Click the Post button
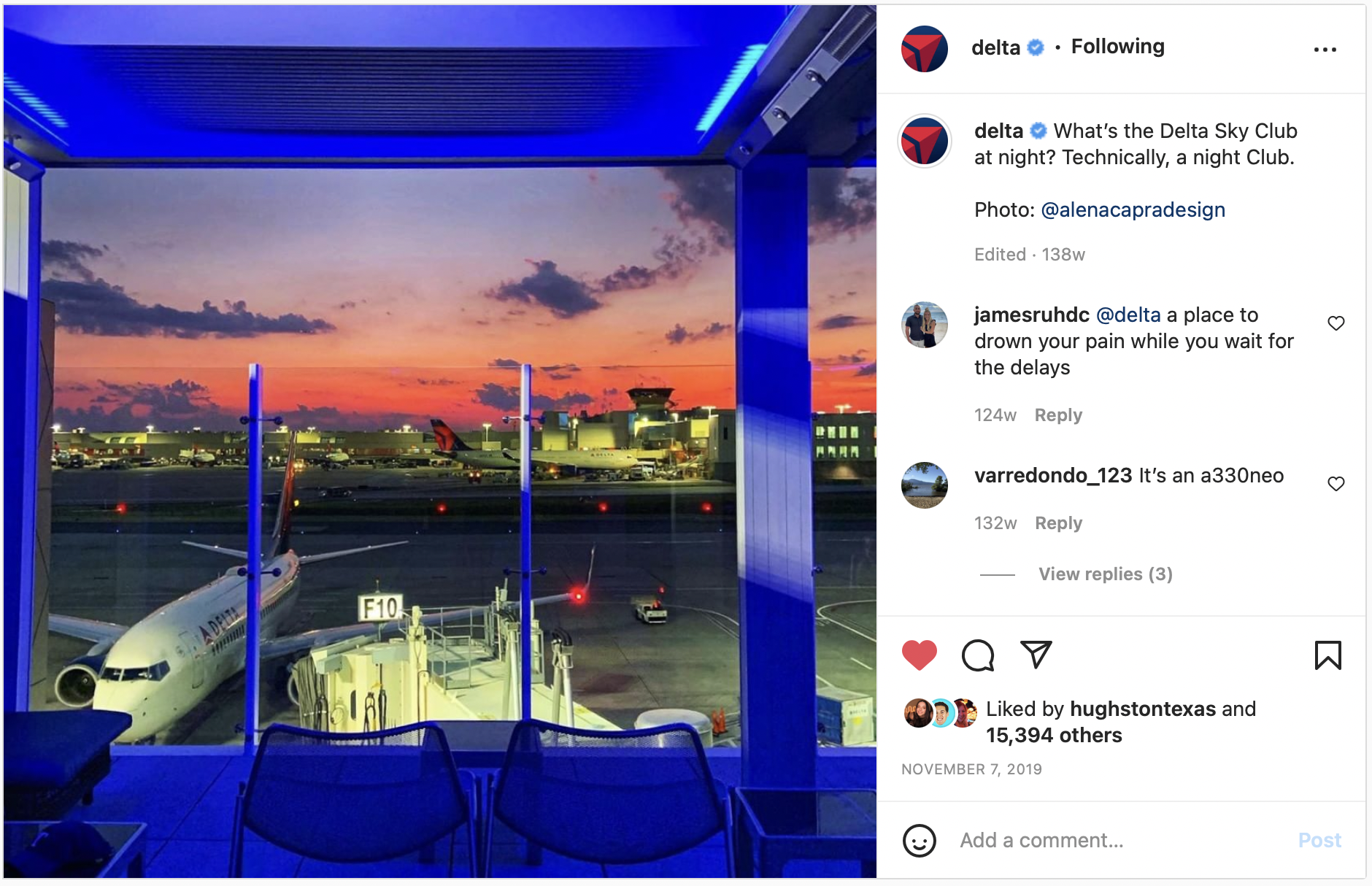The width and height of the screenshot is (1372, 886). 1319,841
